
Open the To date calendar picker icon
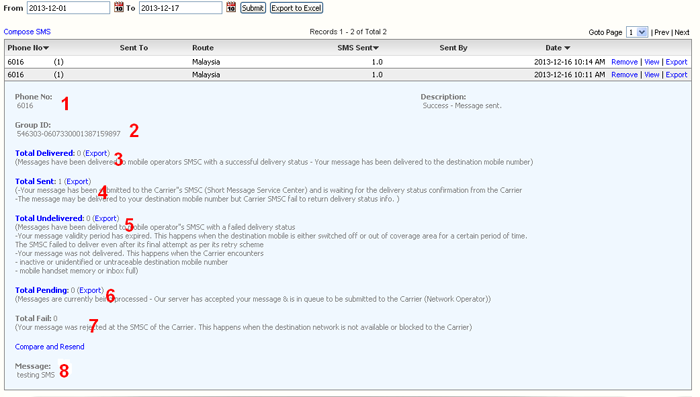[x=231, y=7]
